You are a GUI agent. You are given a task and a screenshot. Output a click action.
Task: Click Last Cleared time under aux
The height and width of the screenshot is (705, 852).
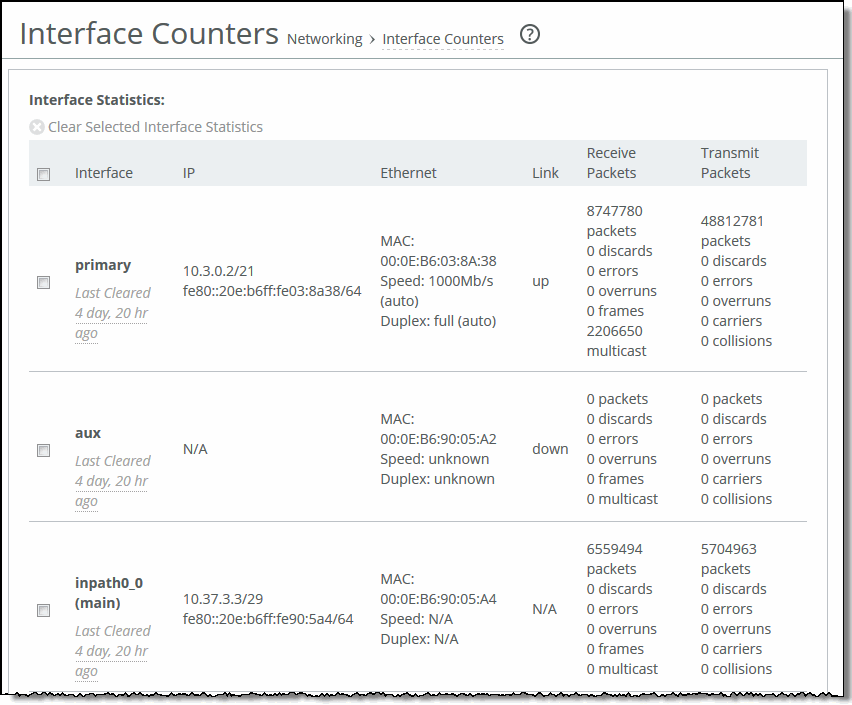click(x=112, y=481)
